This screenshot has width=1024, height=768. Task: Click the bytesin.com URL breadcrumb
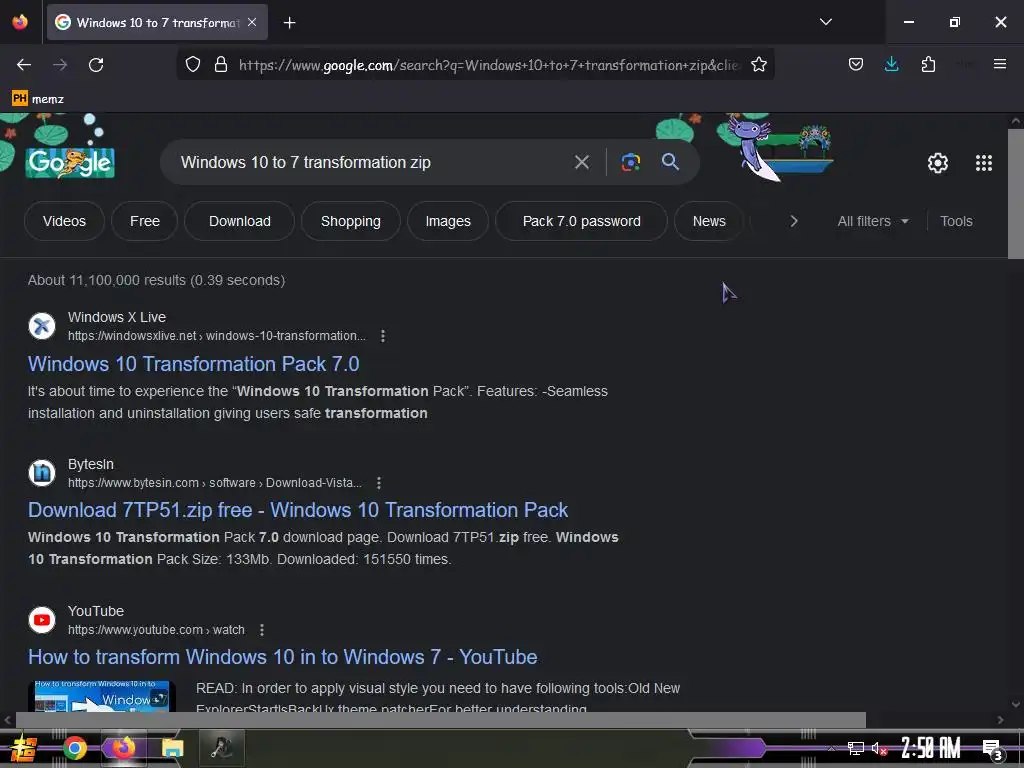[x=215, y=483]
